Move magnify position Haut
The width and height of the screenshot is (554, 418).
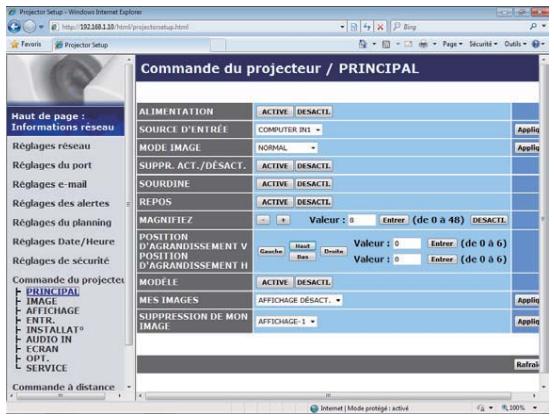(302, 246)
